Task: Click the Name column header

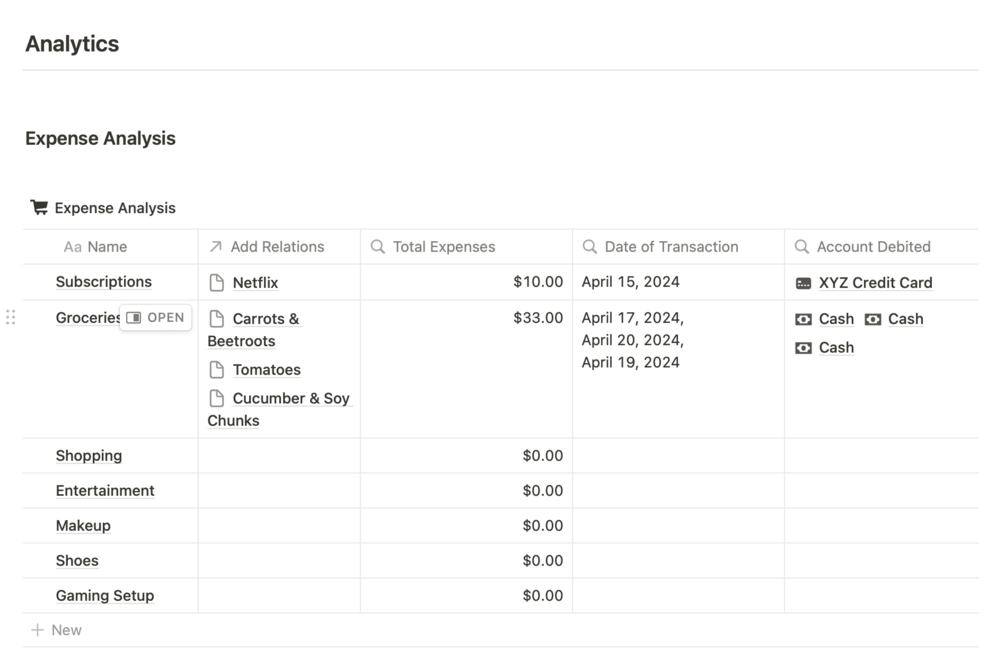Action: tap(106, 247)
